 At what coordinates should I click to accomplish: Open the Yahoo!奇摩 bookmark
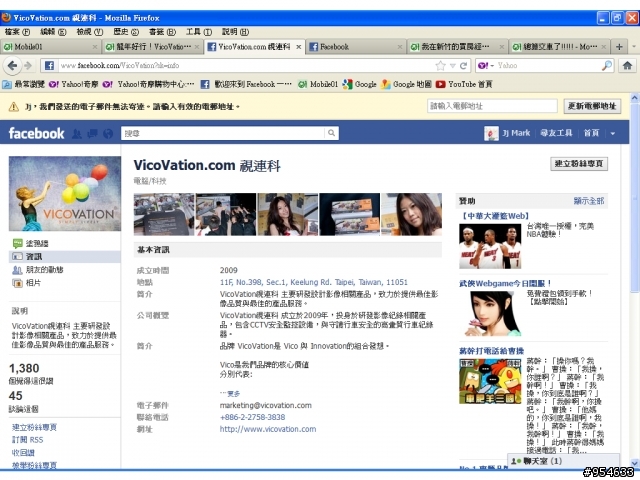pyautogui.click(x=73, y=84)
